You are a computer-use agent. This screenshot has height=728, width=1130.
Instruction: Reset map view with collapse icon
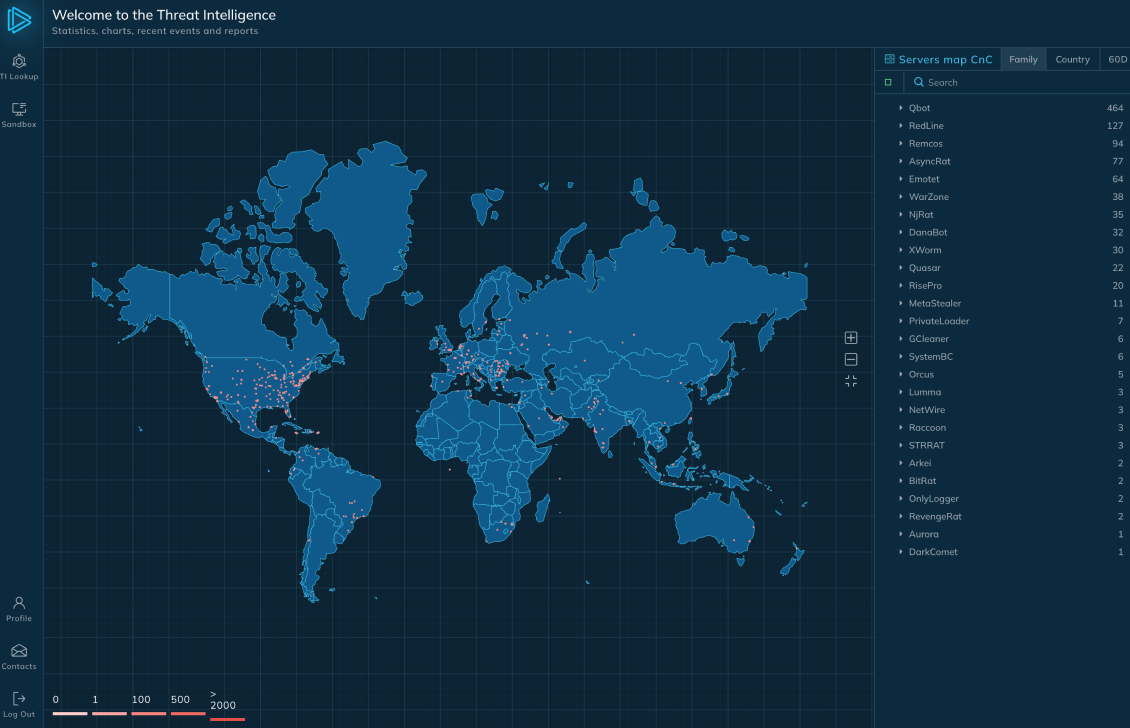pyautogui.click(x=851, y=381)
